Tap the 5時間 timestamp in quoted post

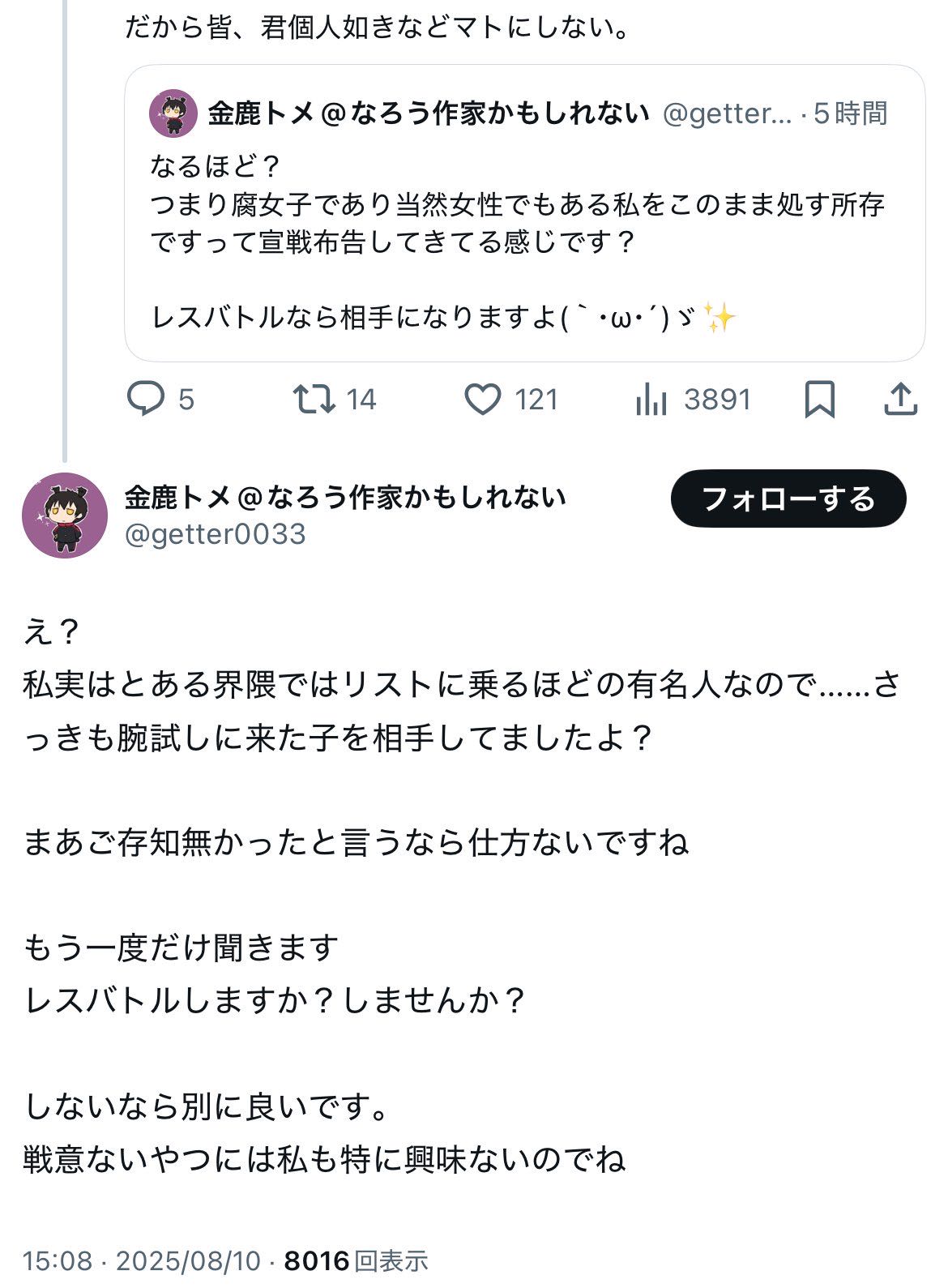[x=851, y=113]
